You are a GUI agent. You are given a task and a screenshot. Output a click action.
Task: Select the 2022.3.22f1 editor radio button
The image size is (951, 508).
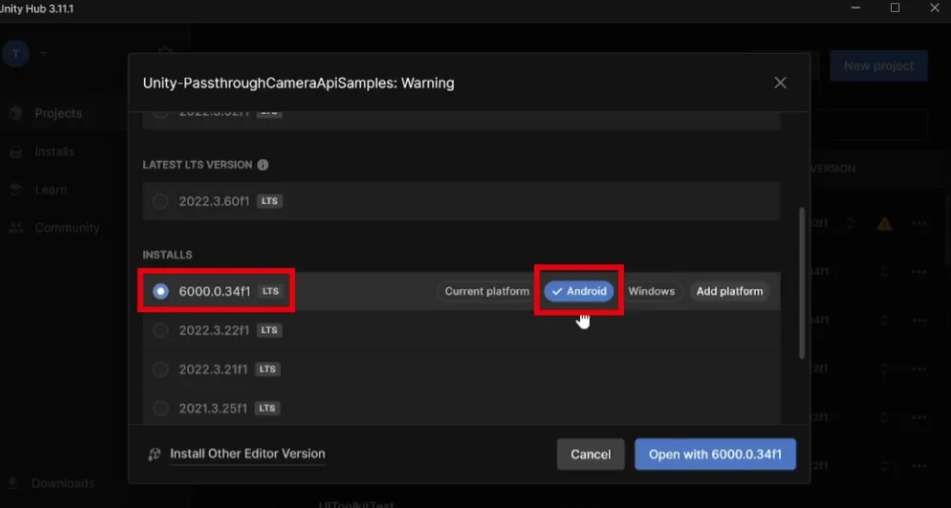click(x=160, y=330)
